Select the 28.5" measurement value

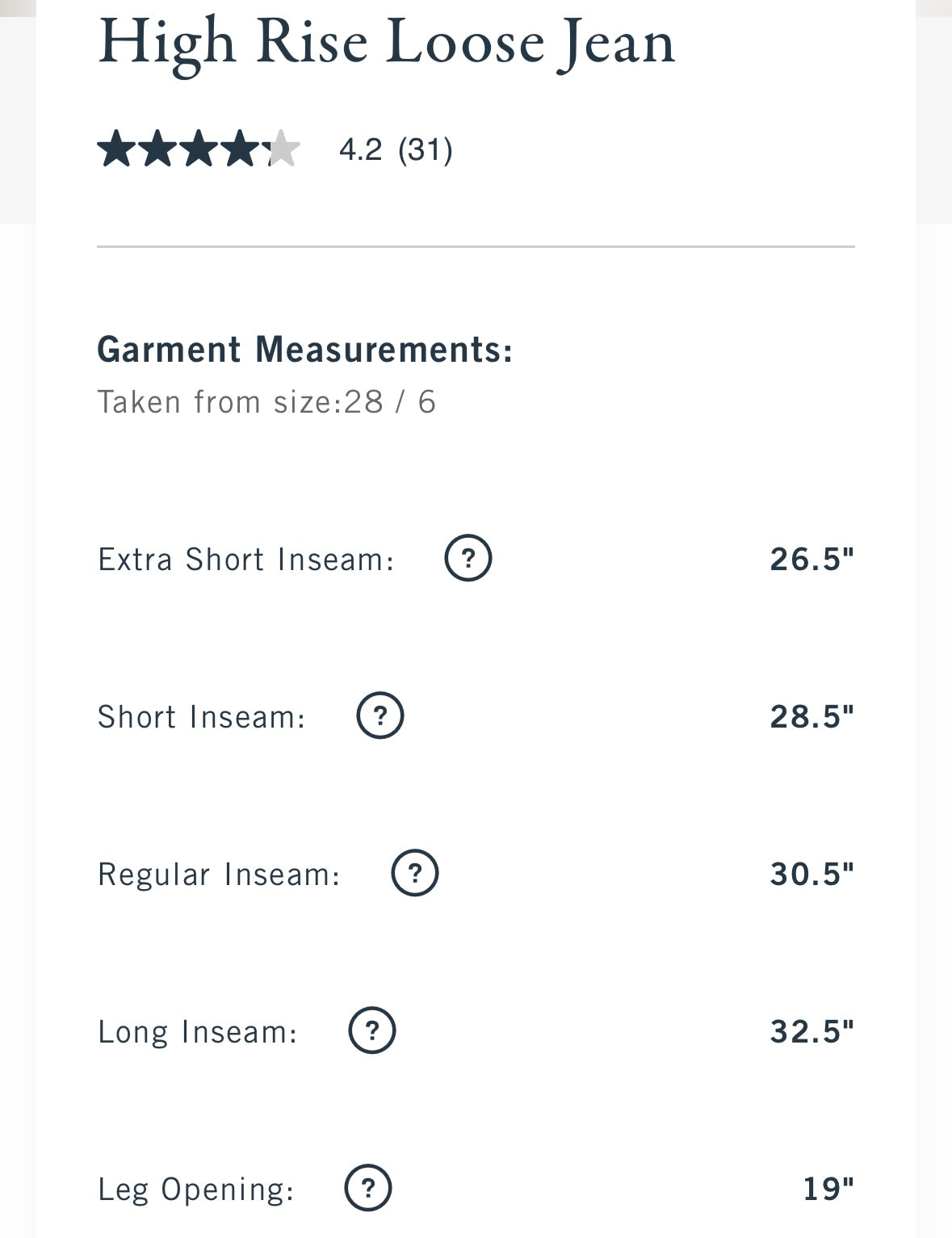[812, 716]
